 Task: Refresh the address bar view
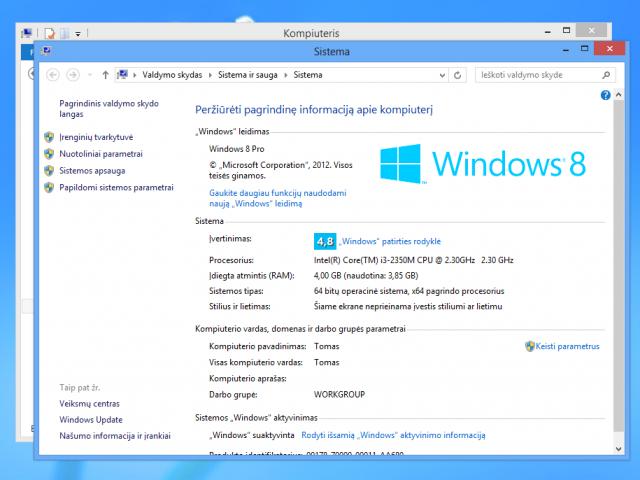(x=458, y=75)
